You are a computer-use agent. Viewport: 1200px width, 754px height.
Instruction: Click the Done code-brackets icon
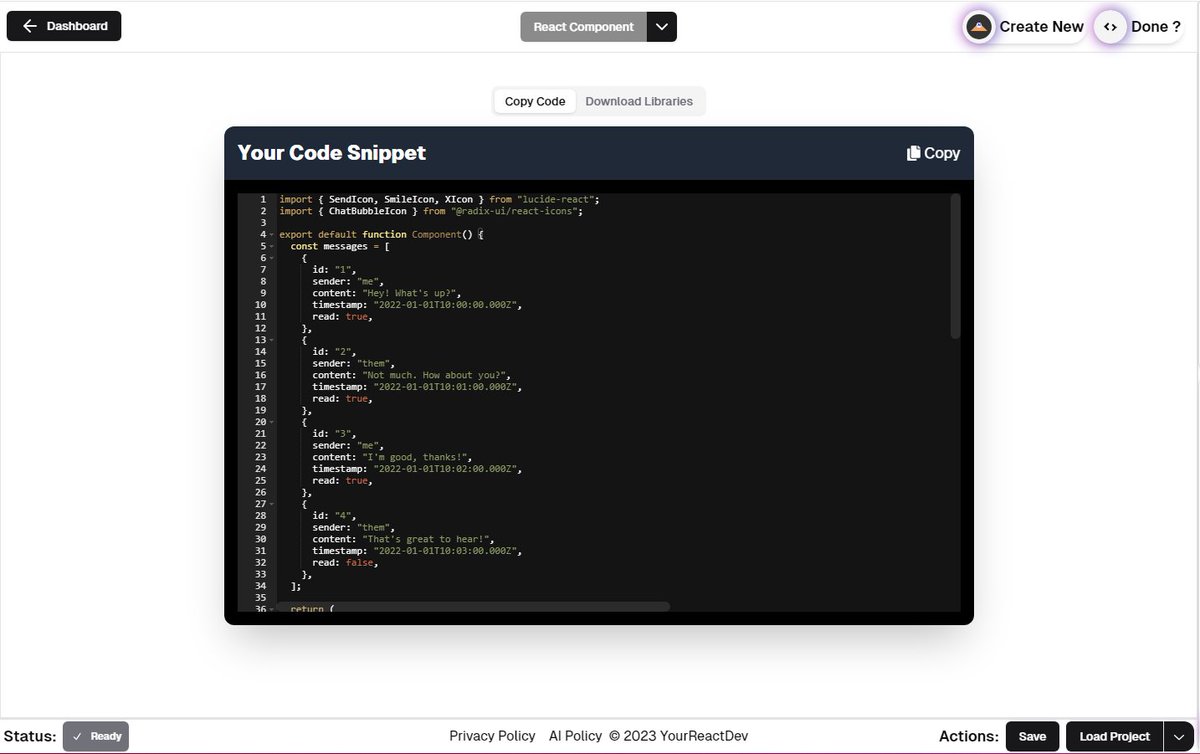pyautogui.click(x=1110, y=27)
